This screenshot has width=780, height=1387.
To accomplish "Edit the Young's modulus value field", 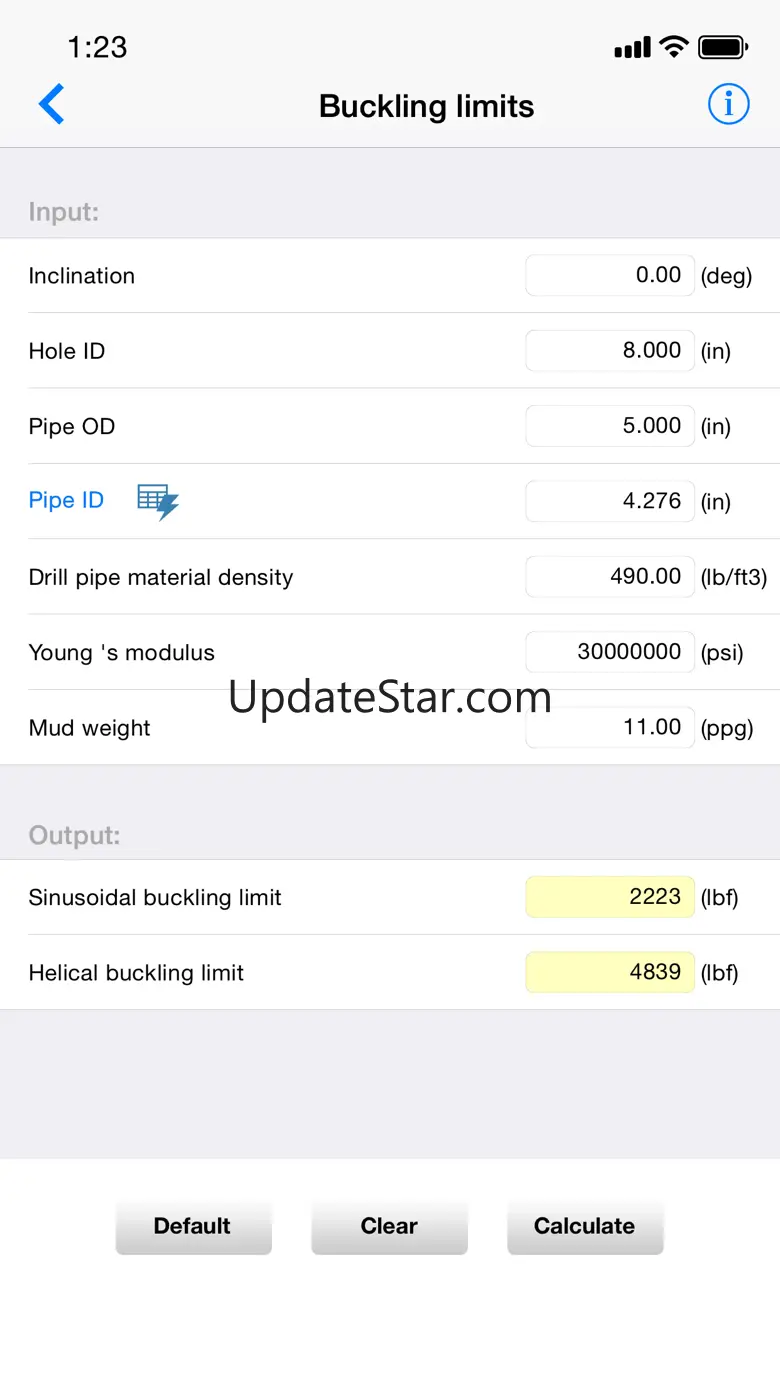I will (x=609, y=652).
